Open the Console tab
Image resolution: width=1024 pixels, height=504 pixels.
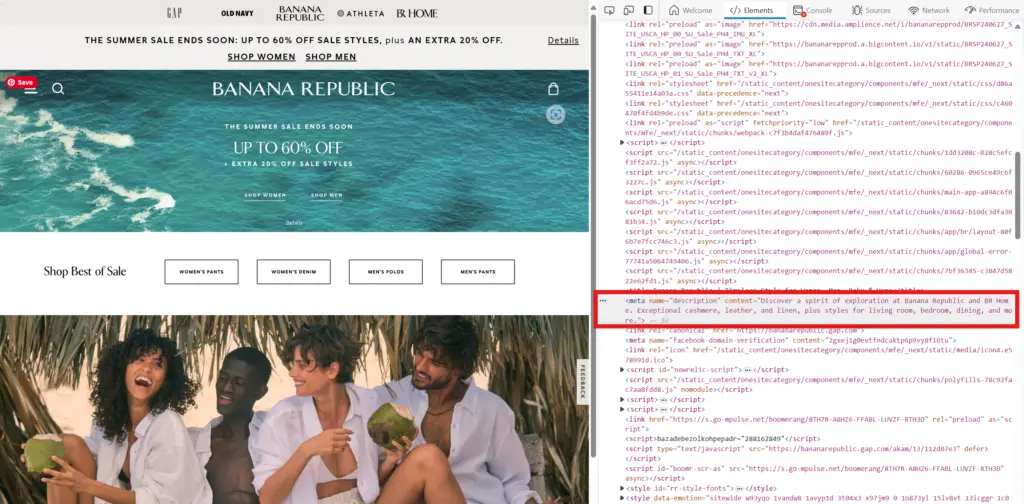pyautogui.click(x=812, y=10)
